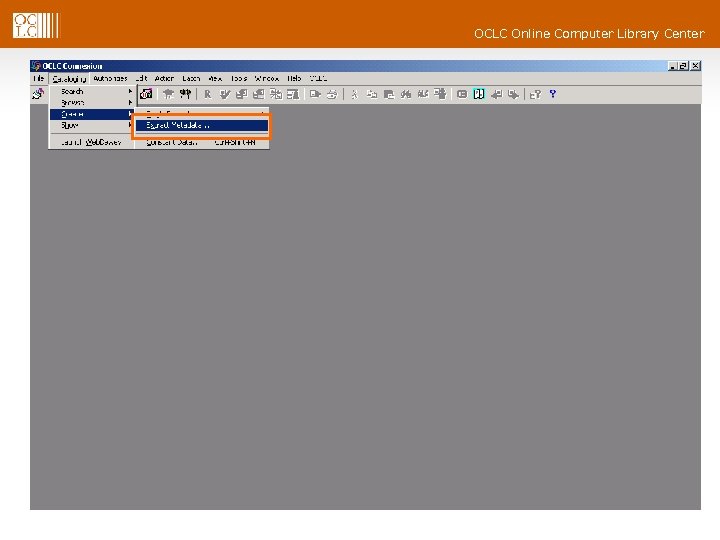Click the highlighted teal-bordered toolbar icon

[x=479, y=94]
